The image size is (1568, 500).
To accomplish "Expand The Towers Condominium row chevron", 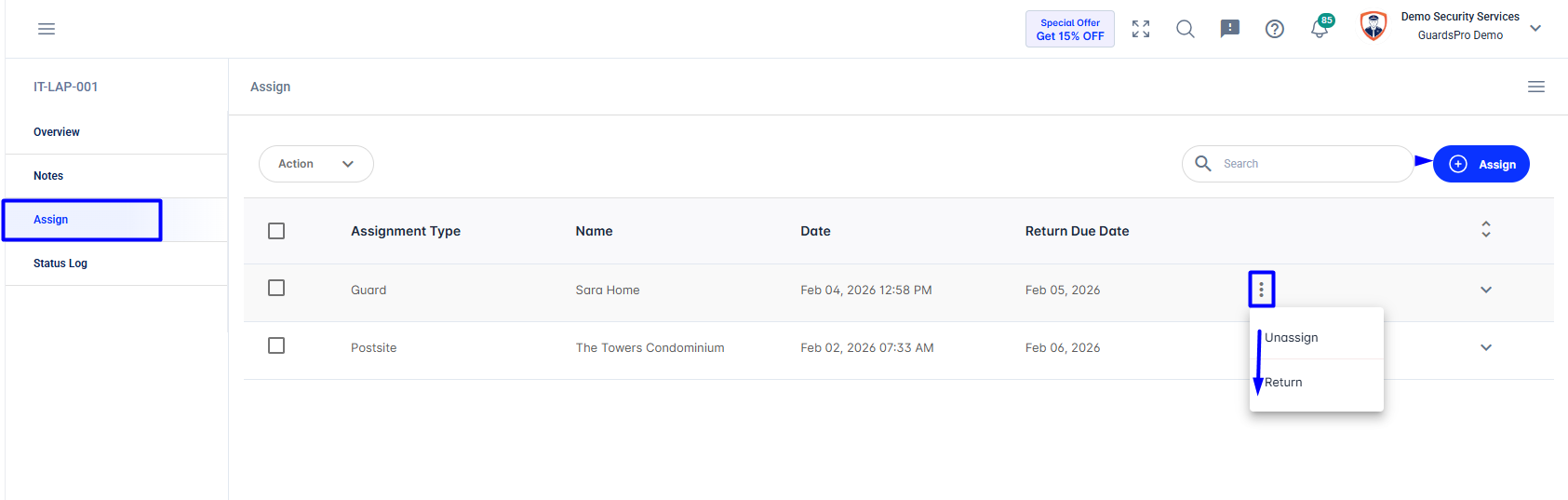I will coord(1486,347).
